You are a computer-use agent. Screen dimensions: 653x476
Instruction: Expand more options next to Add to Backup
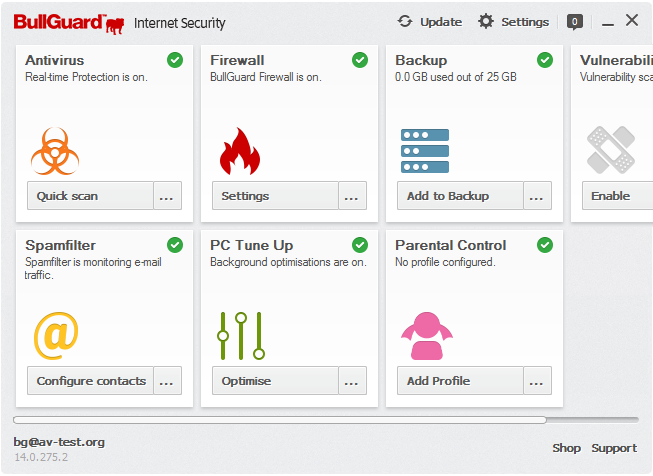tap(537, 196)
